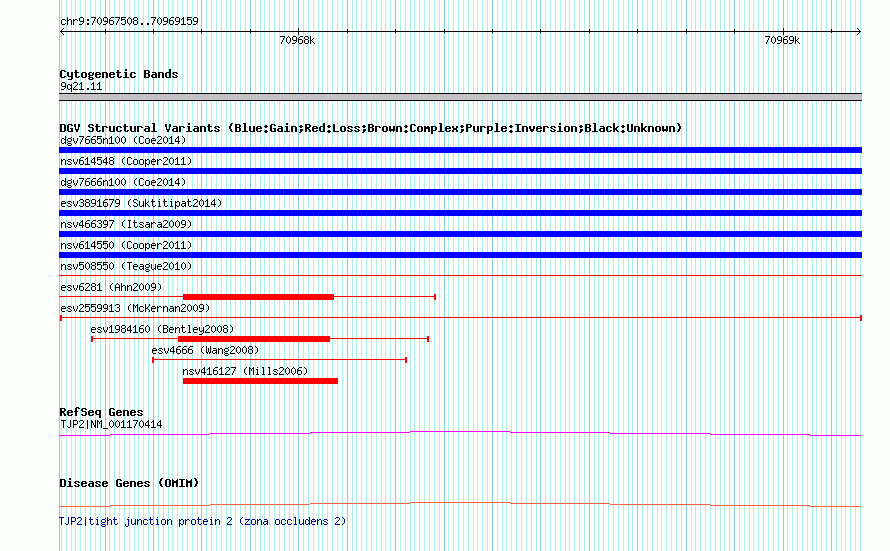Click the nsv614548 blue gain bar

click(x=460, y=171)
